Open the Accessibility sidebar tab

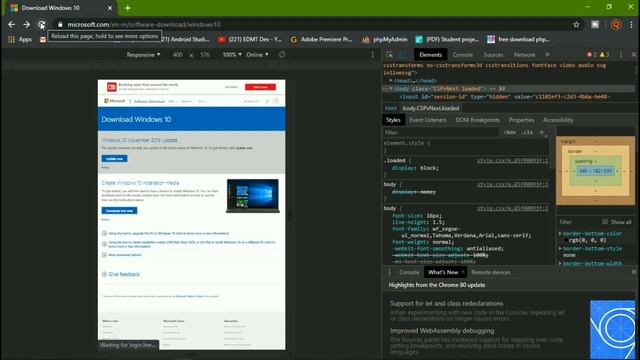tap(558, 120)
